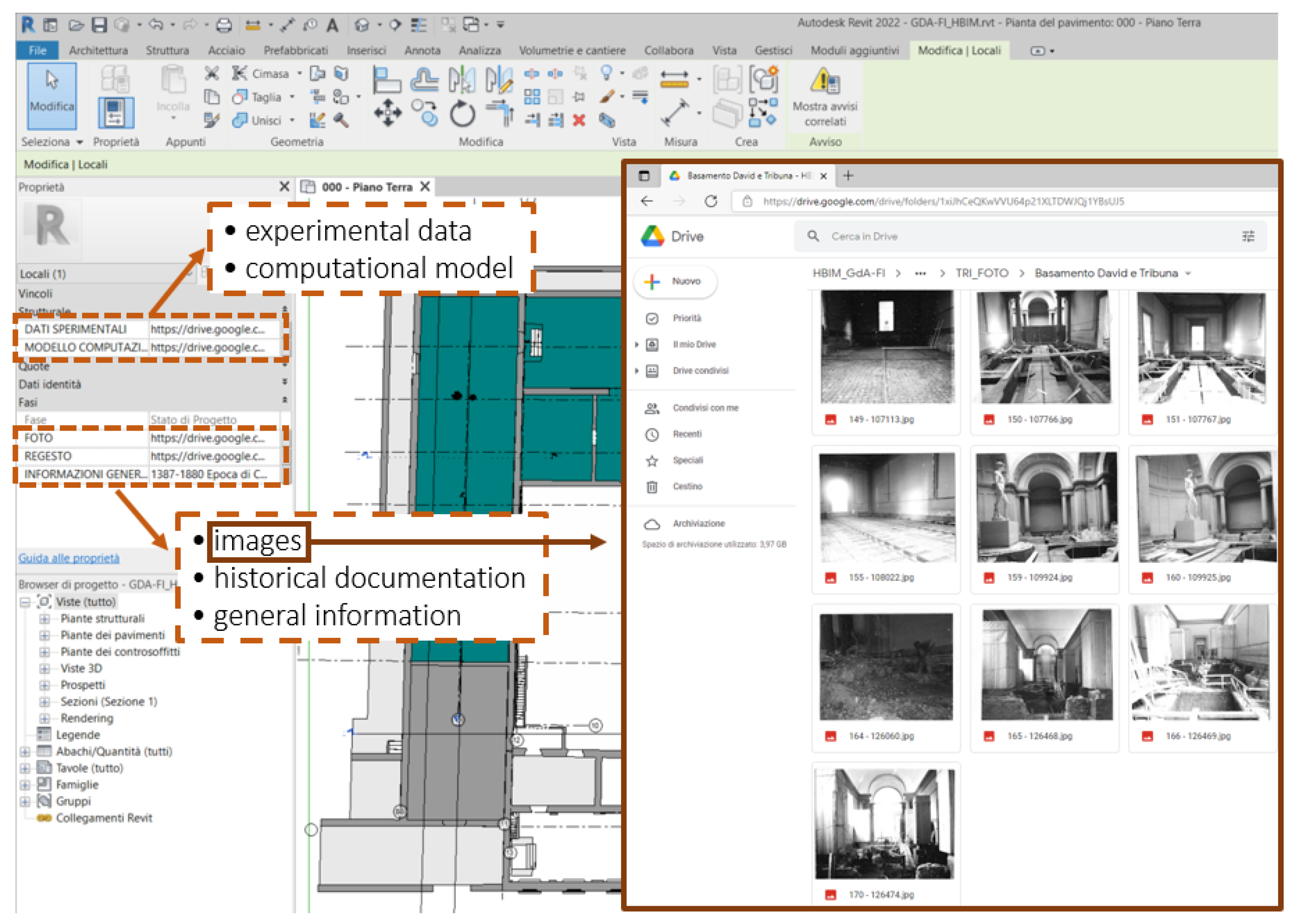1295x924 pixels.
Task: Expand the Famiglie tree node
Action: pos(25,784)
